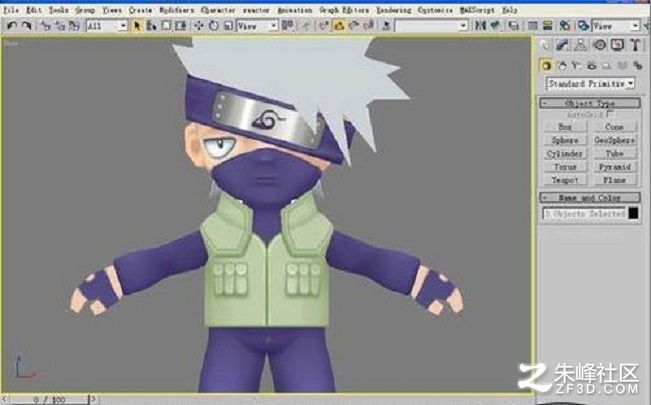This screenshot has width=651, height=405.
Task: Select the Cameras category icon
Action: pyautogui.click(x=592, y=66)
